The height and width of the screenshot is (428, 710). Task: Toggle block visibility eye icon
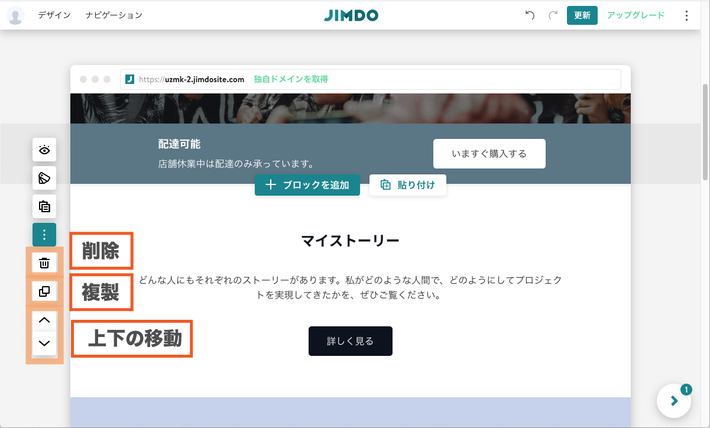pos(44,150)
